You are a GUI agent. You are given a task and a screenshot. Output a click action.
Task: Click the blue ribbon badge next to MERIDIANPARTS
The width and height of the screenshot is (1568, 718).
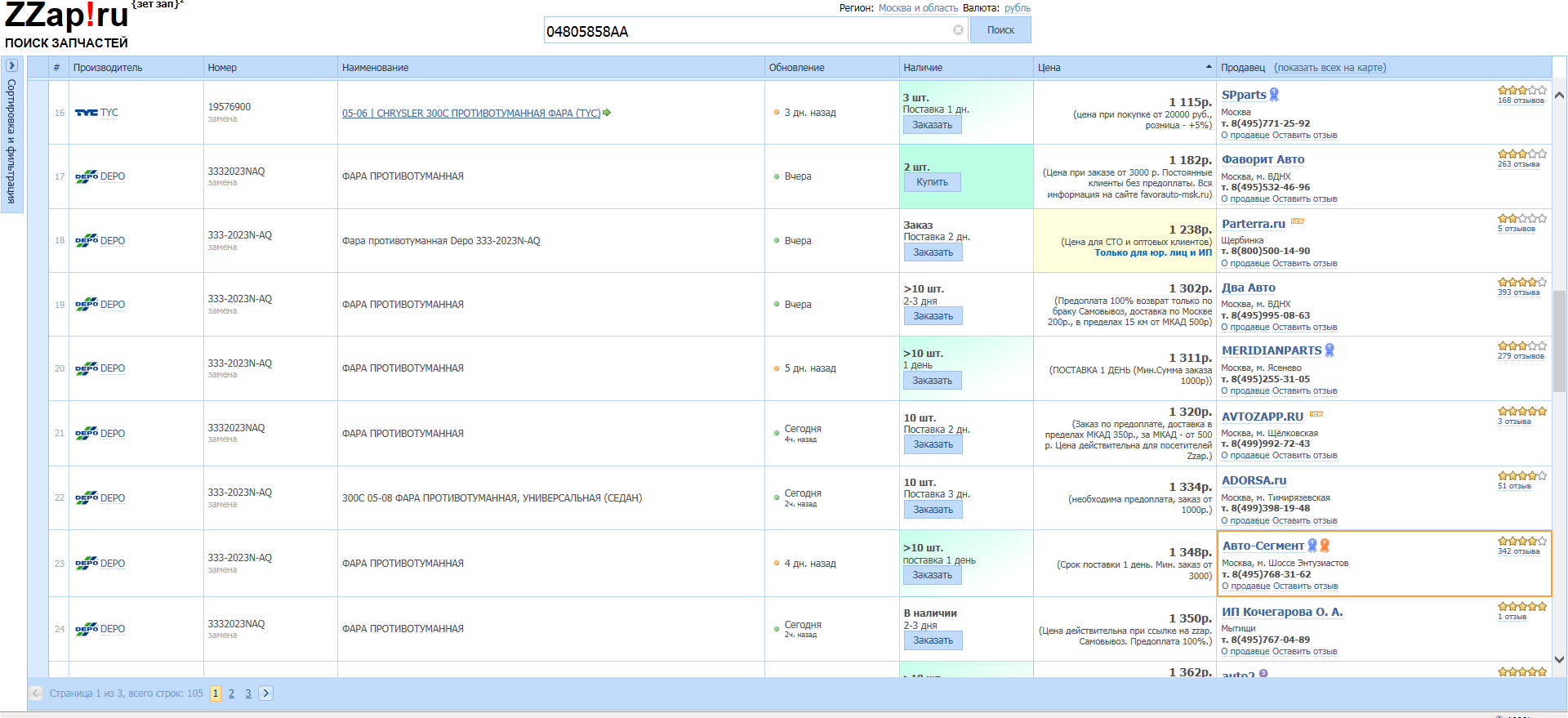coord(1330,350)
